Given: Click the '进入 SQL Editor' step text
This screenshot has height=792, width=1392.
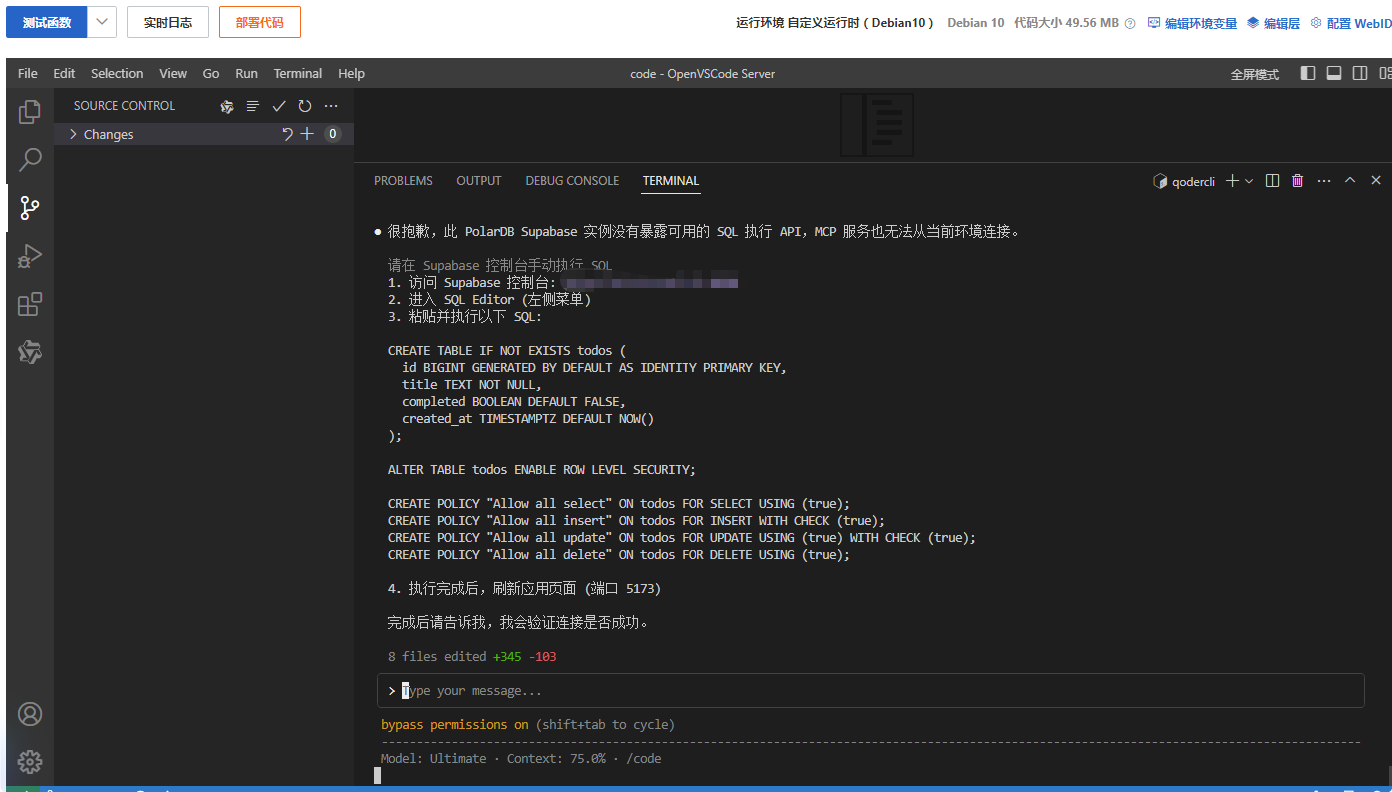Looking at the screenshot, I should point(489,300).
